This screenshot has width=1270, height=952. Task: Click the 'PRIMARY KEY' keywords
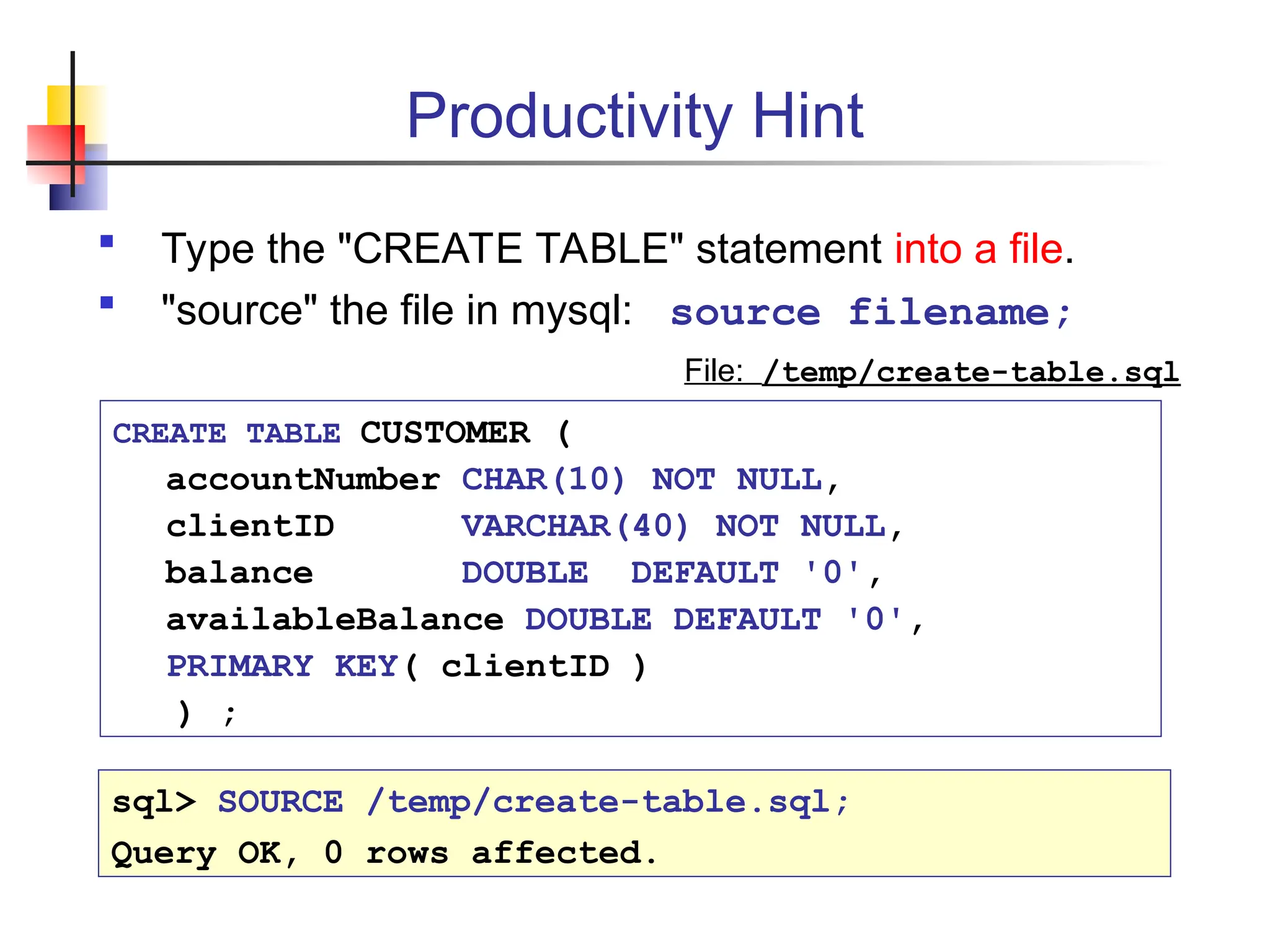pos(282,666)
